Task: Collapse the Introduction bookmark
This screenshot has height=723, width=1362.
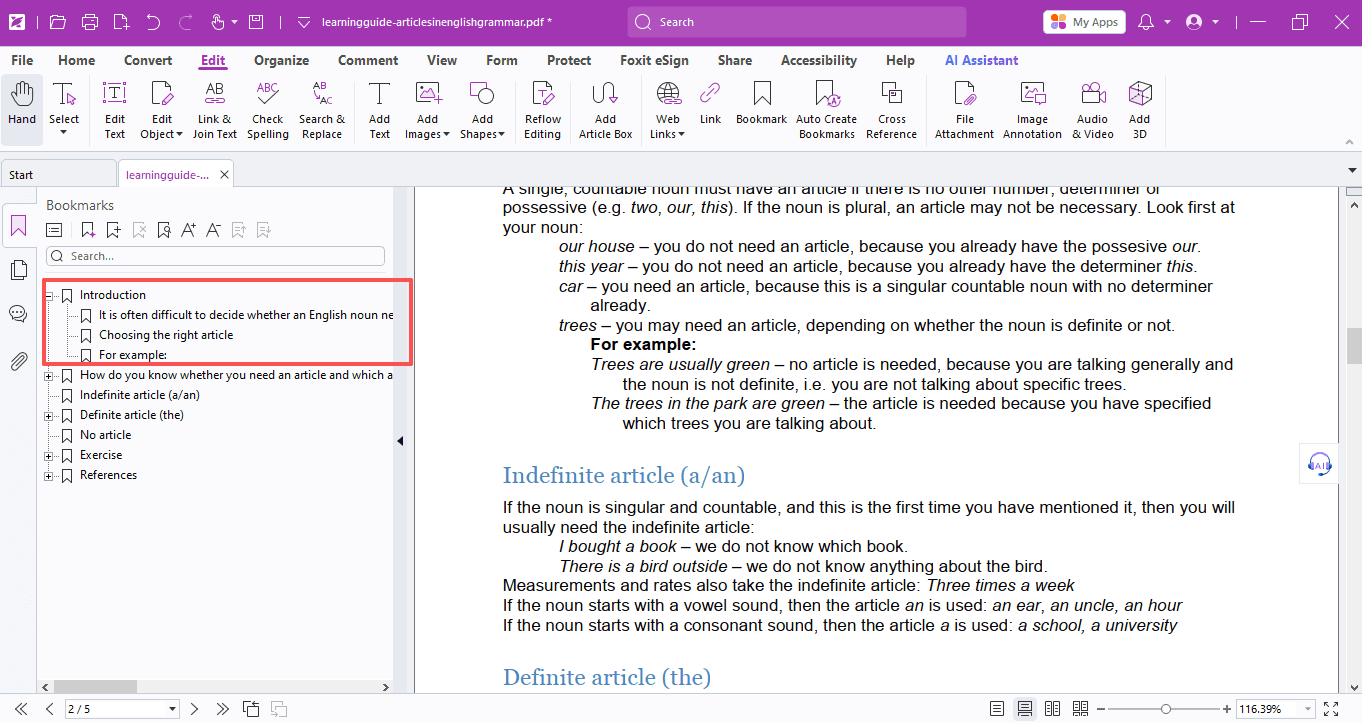Action: [x=49, y=295]
